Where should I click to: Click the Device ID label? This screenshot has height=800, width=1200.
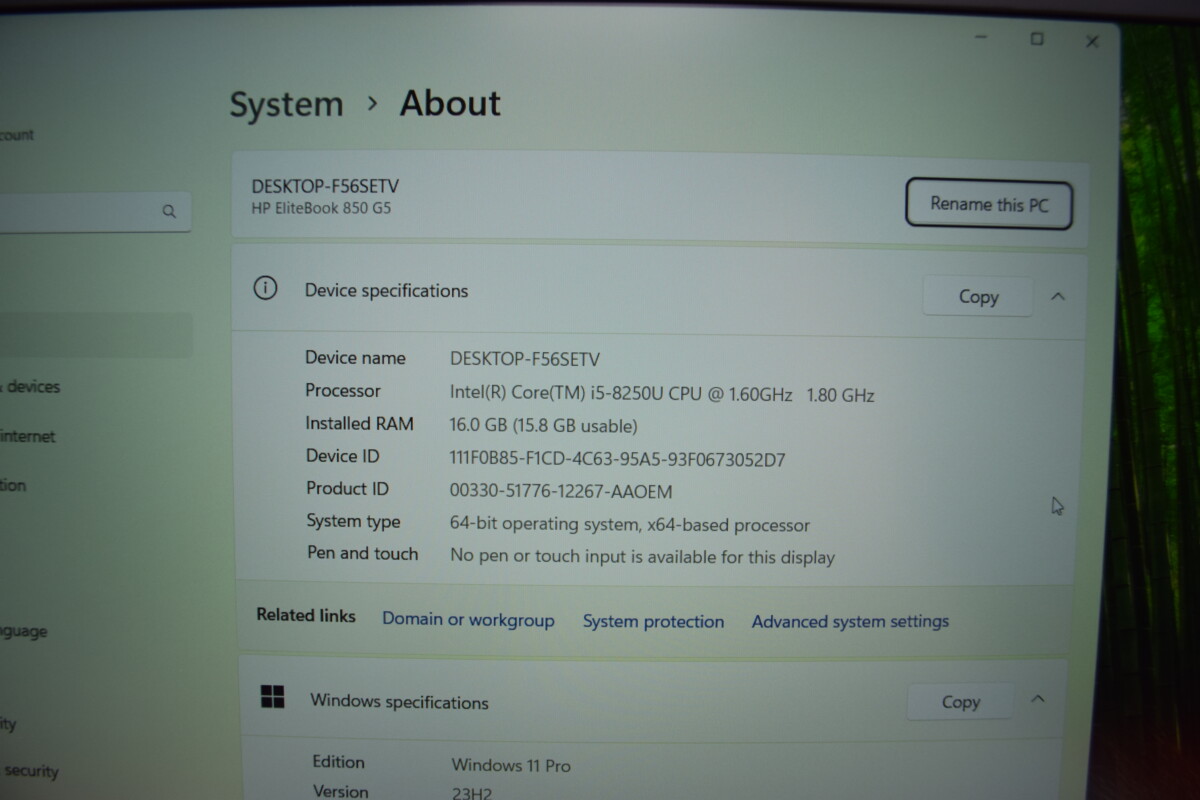(x=343, y=456)
